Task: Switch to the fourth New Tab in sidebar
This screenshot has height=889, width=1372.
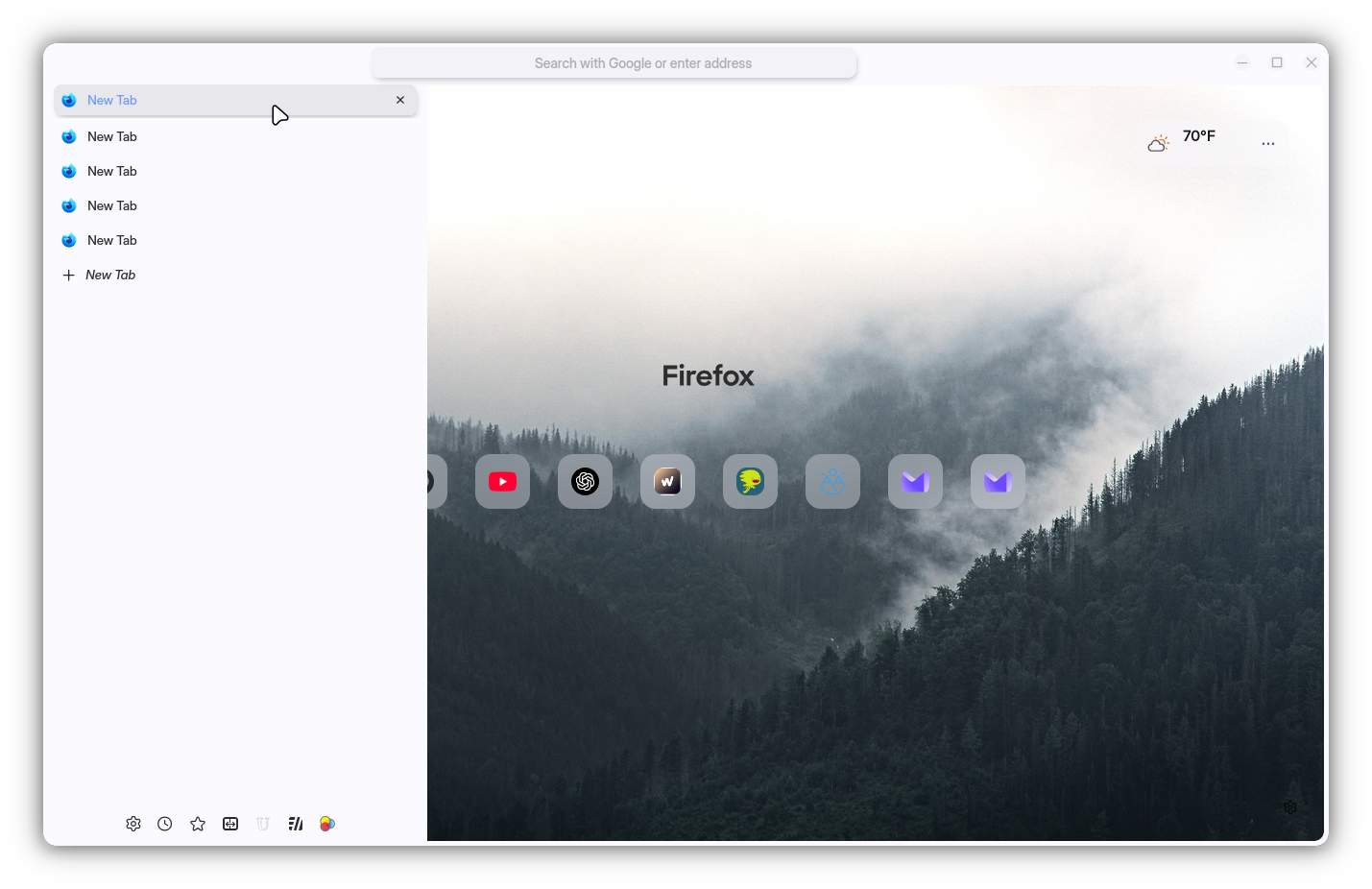Action: (235, 205)
